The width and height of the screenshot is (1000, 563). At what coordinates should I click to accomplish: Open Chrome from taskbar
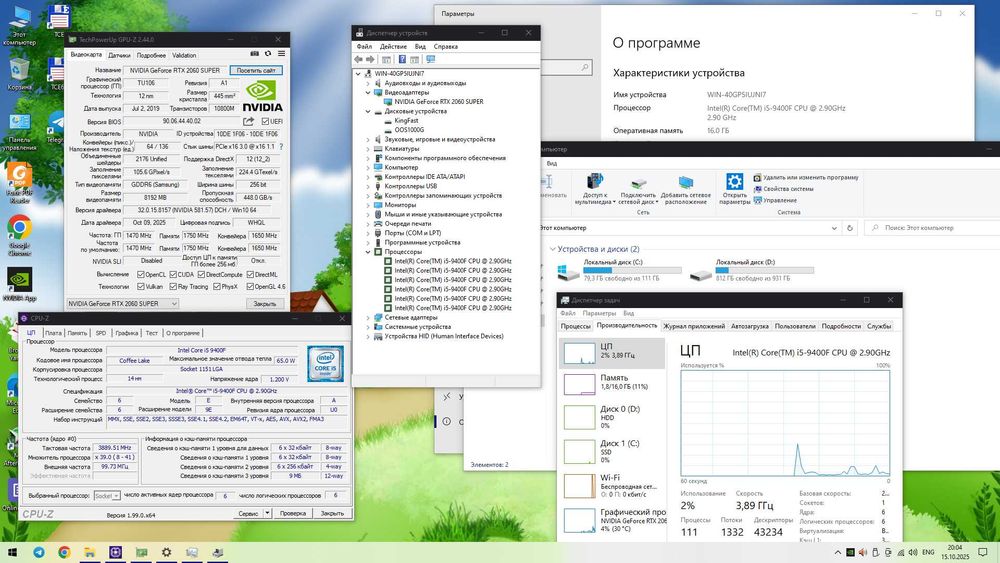coord(64,552)
